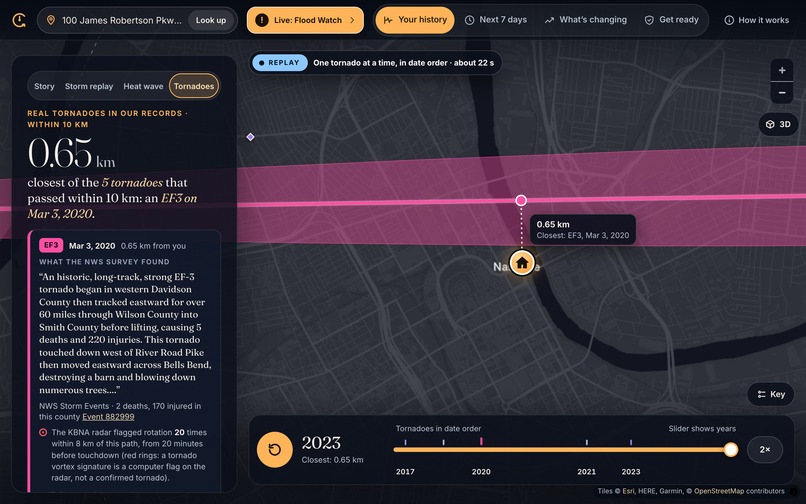
Task: Click the "5 tornadoes" highlighted text
Action: (x=132, y=183)
